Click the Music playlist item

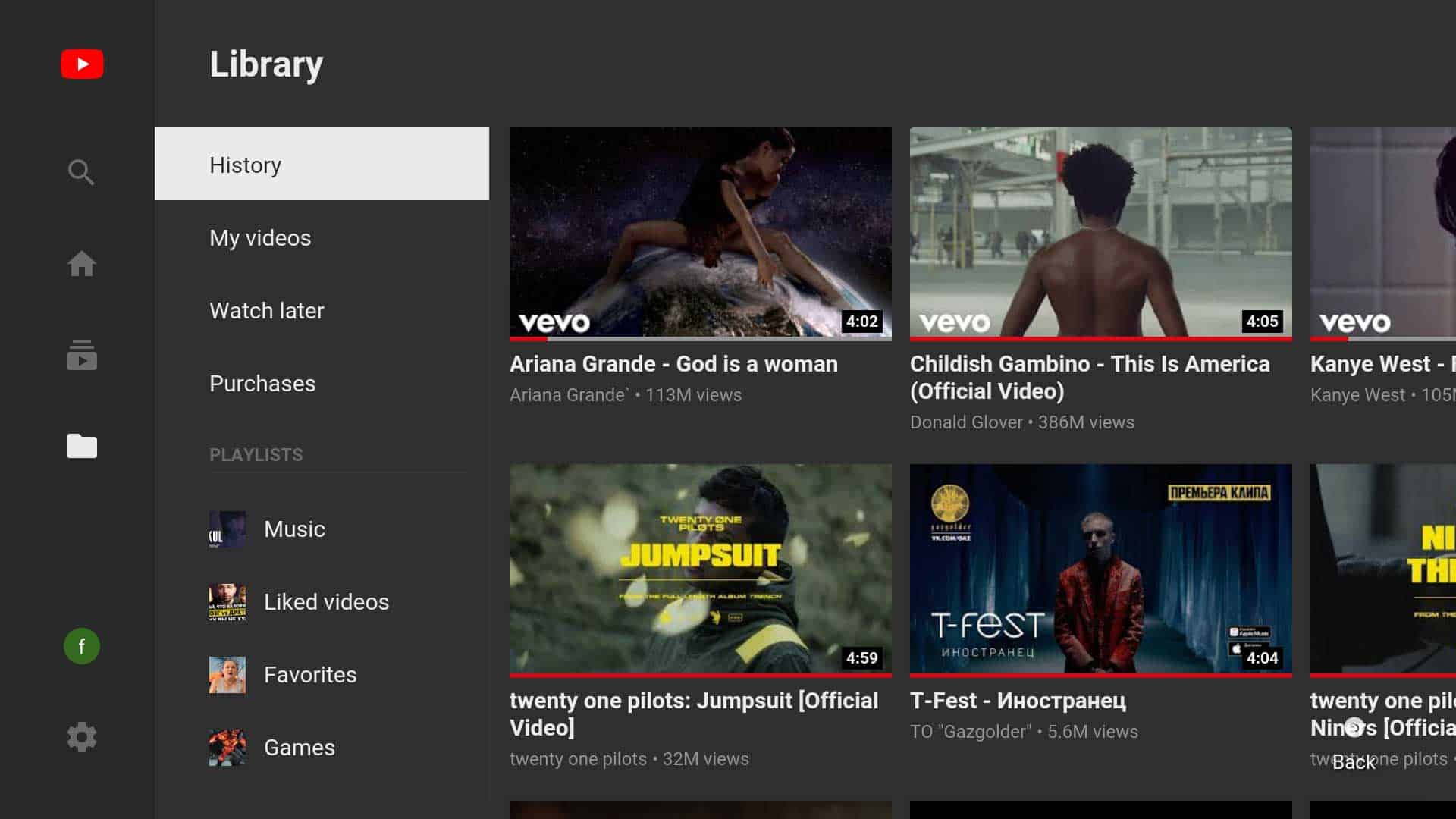pos(294,528)
